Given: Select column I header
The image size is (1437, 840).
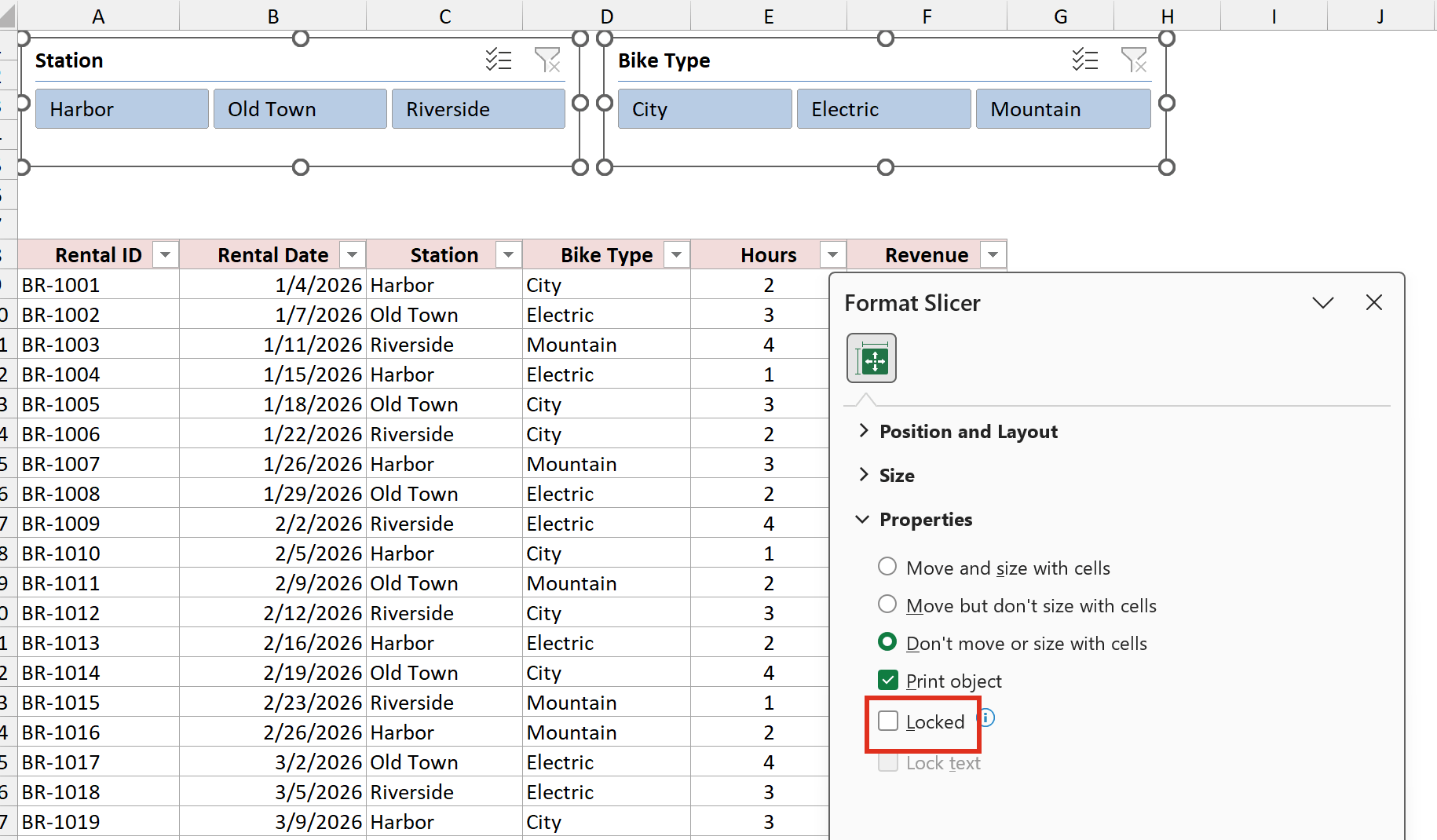Looking at the screenshot, I should point(1274,16).
